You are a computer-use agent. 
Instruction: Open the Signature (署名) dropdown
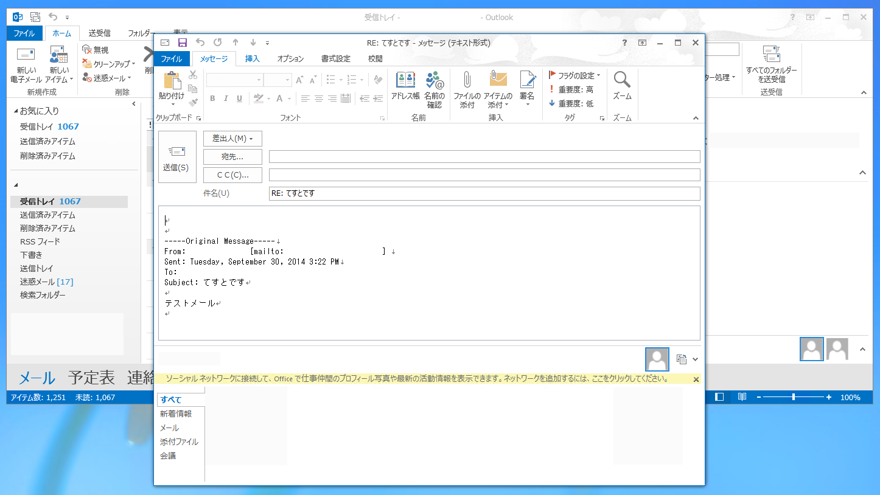tap(527, 89)
